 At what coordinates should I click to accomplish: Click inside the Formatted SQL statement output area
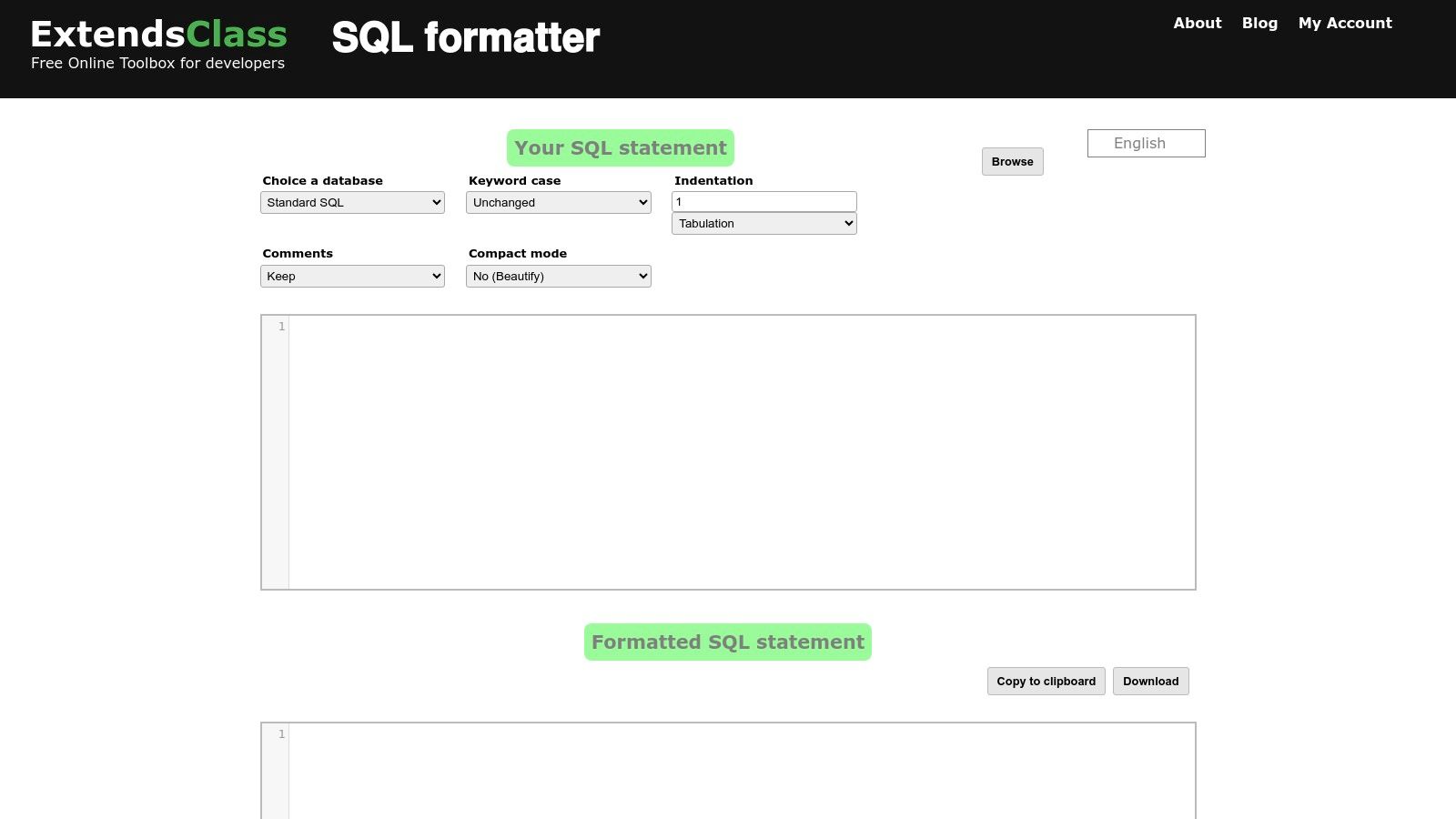click(728, 773)
